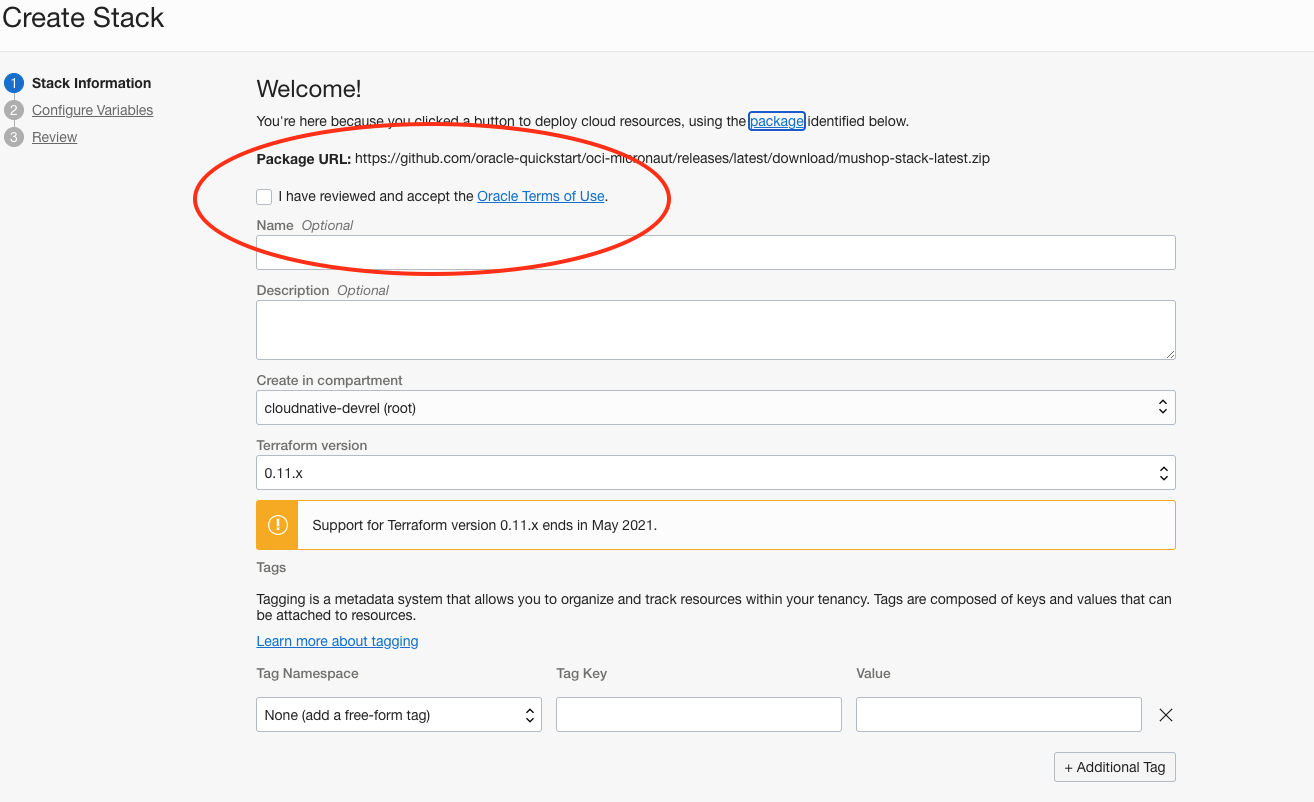Screen dimensions: 1314x802
Task: Click the Package URL github address text
Action: (672, 158)
